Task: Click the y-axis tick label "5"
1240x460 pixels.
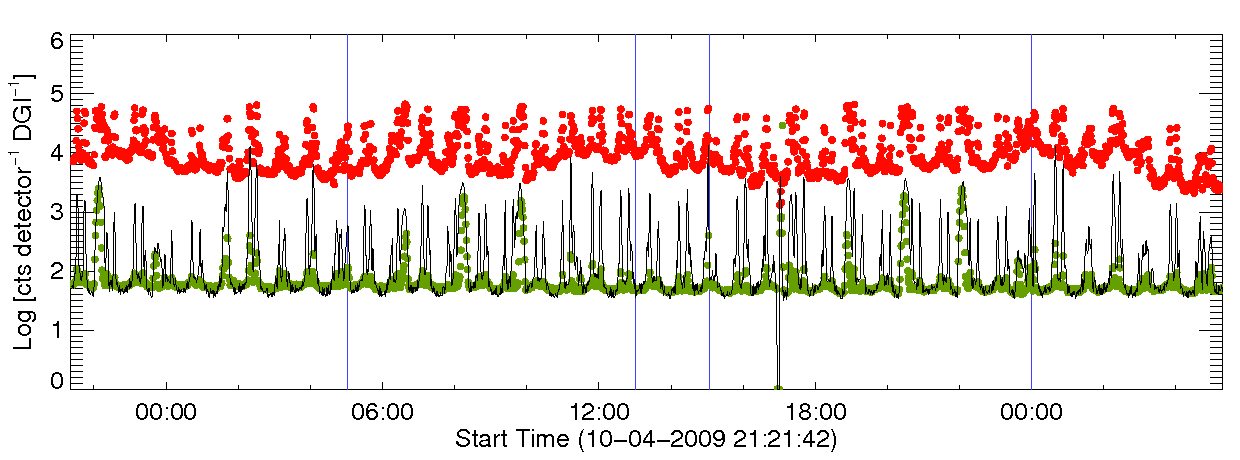Action: pos(58,99)
